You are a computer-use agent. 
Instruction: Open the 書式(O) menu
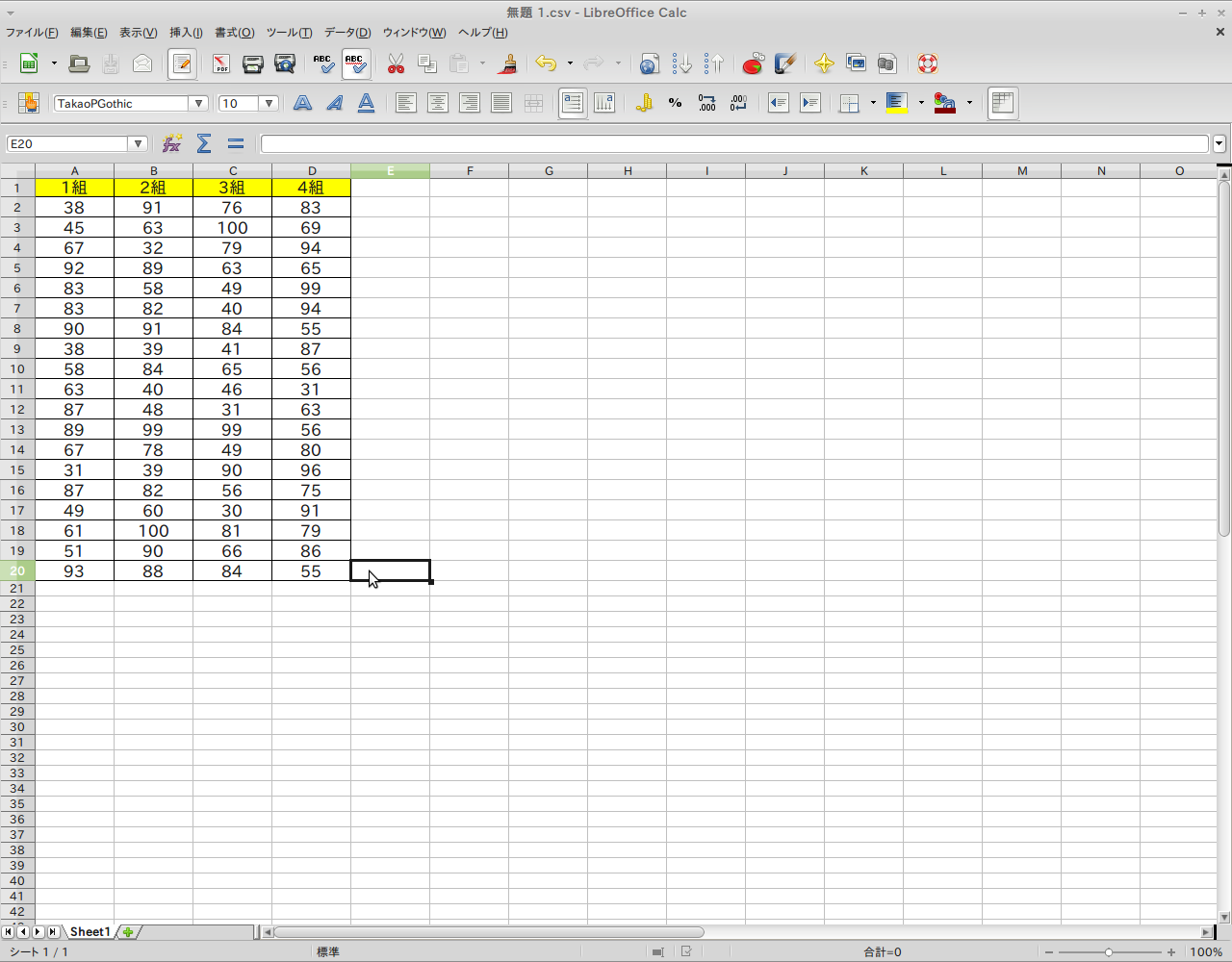pos(235,33)
